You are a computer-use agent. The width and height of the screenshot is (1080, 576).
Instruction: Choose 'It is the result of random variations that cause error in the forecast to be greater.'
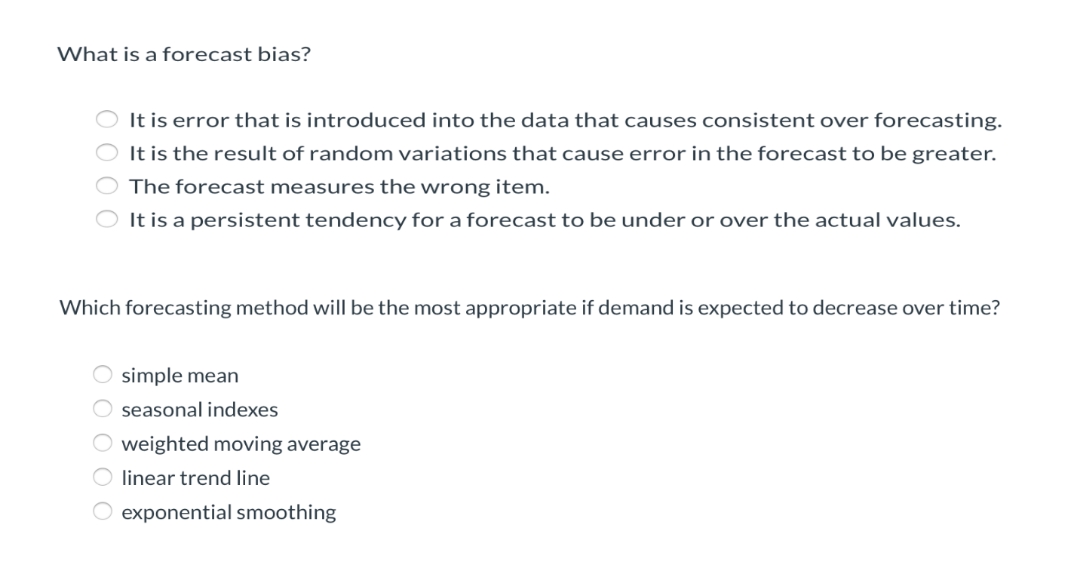coord(107,152)
